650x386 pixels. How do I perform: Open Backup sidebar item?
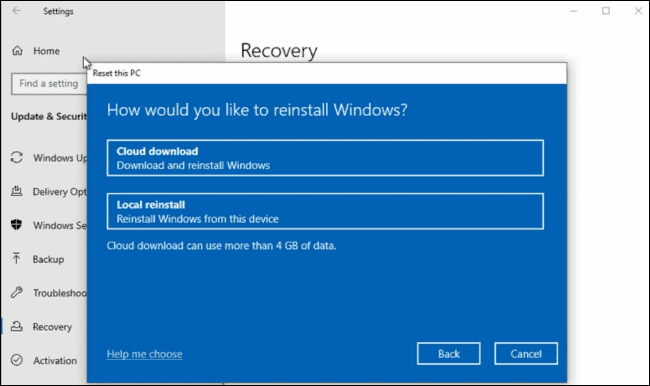click(x=49, y=259)
